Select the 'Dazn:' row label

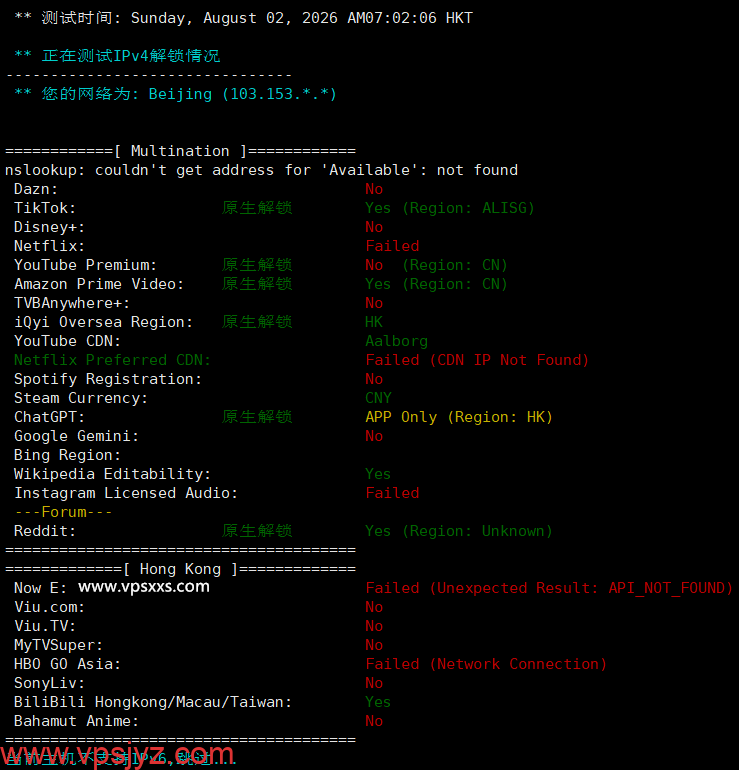tap(36, 189)
